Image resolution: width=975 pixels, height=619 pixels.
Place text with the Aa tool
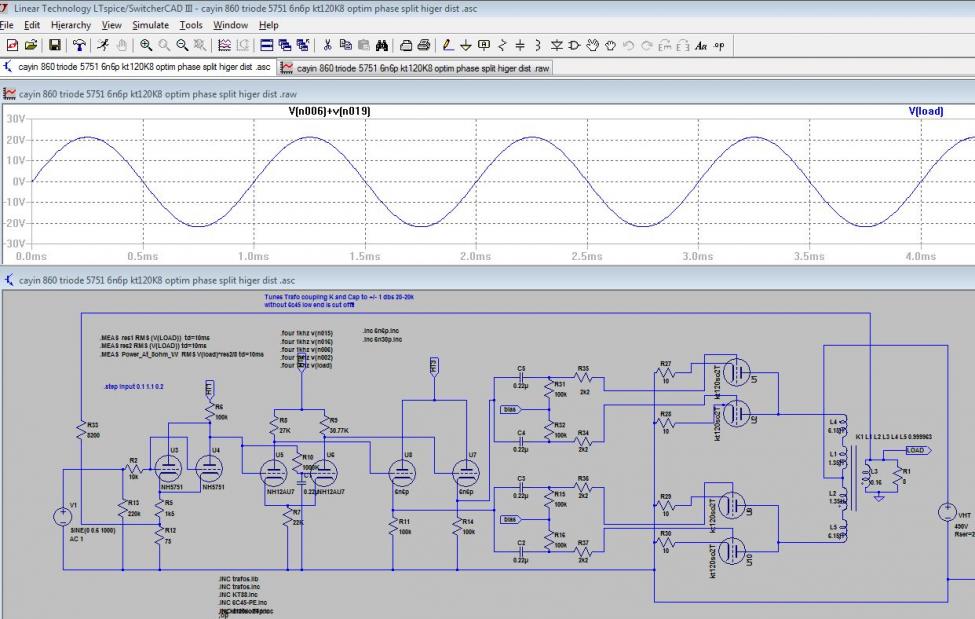pos(701,45)
